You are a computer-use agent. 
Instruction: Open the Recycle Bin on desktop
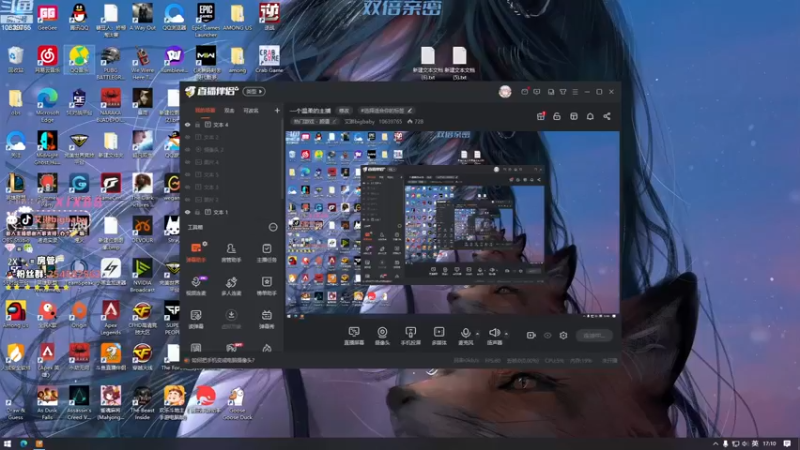[16, 60]
